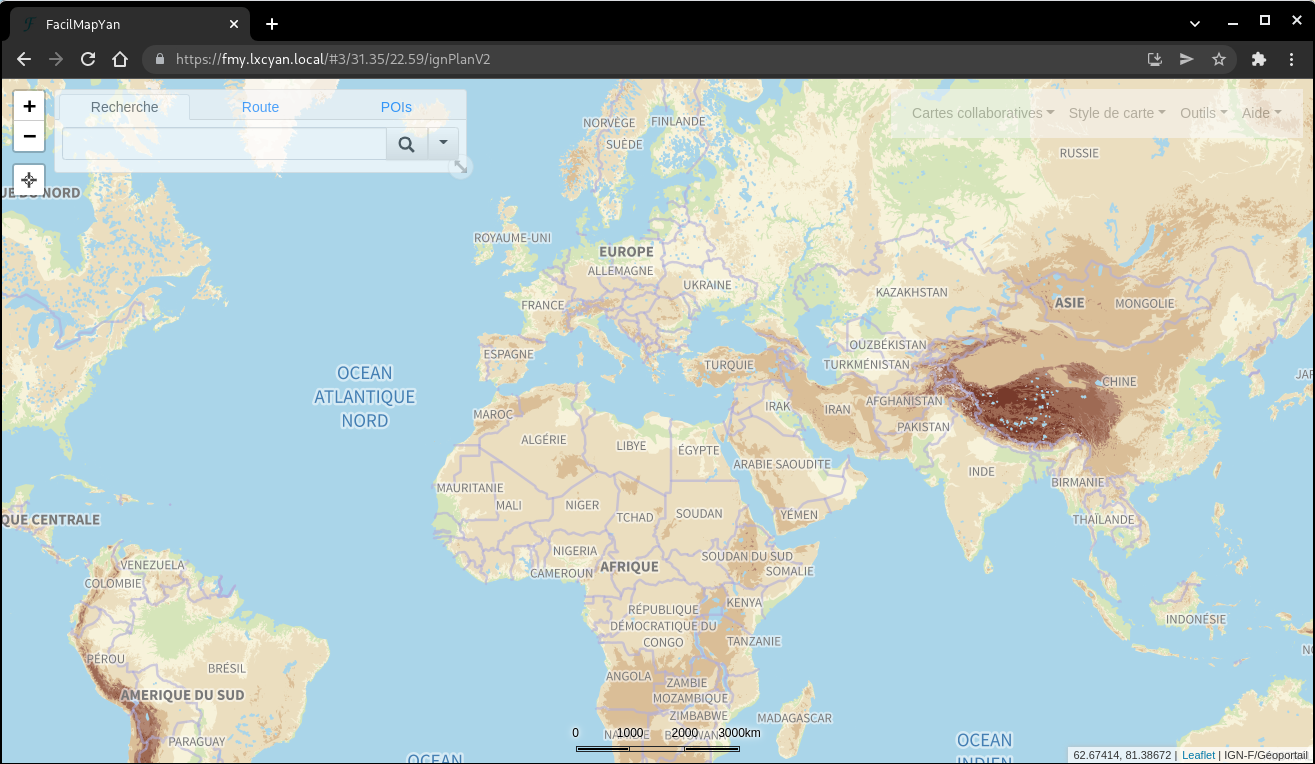Open browser extensions puzzle icon
Screen dimensions: 1315x764
1258,59
